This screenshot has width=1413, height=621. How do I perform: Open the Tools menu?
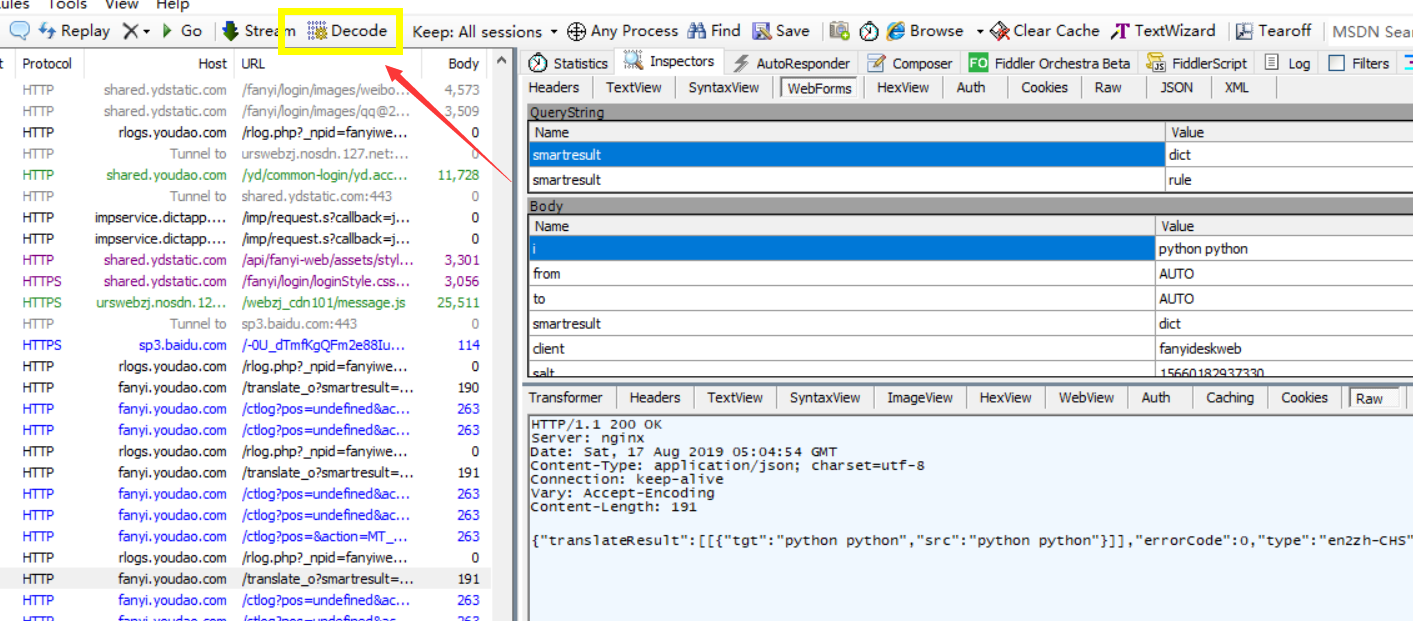coord(68,5)
